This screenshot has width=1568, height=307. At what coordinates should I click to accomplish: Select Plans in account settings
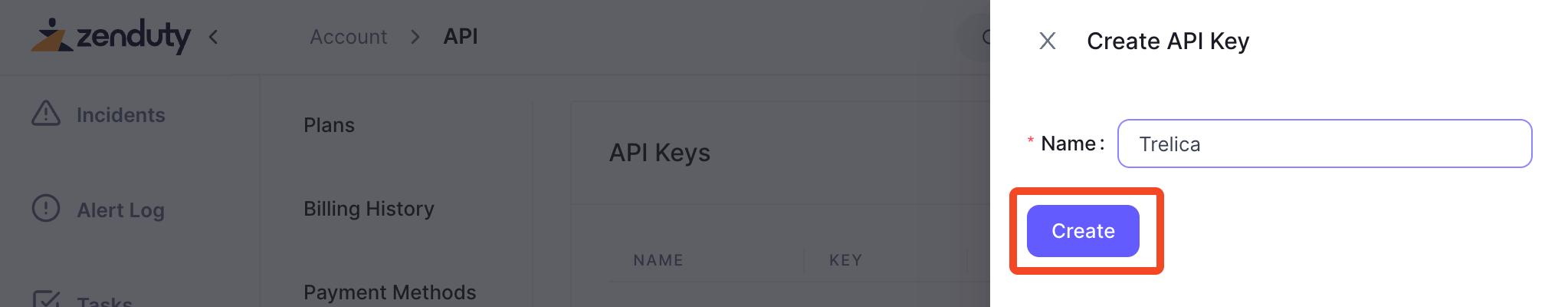tap(330, 125)
